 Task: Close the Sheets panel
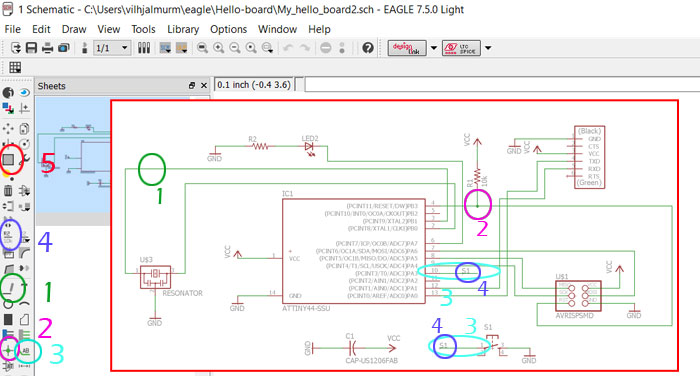tap(204, 85)
